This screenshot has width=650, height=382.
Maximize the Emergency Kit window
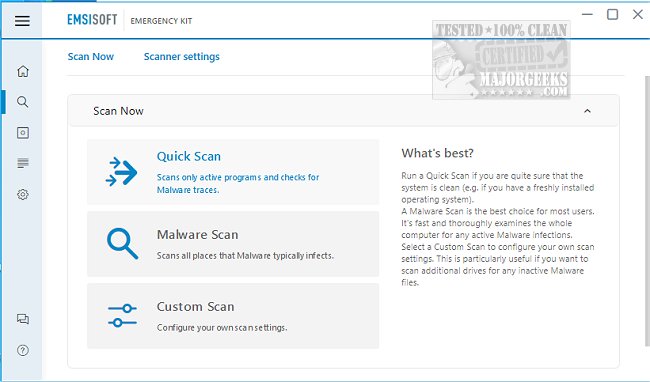coord(612,15)
